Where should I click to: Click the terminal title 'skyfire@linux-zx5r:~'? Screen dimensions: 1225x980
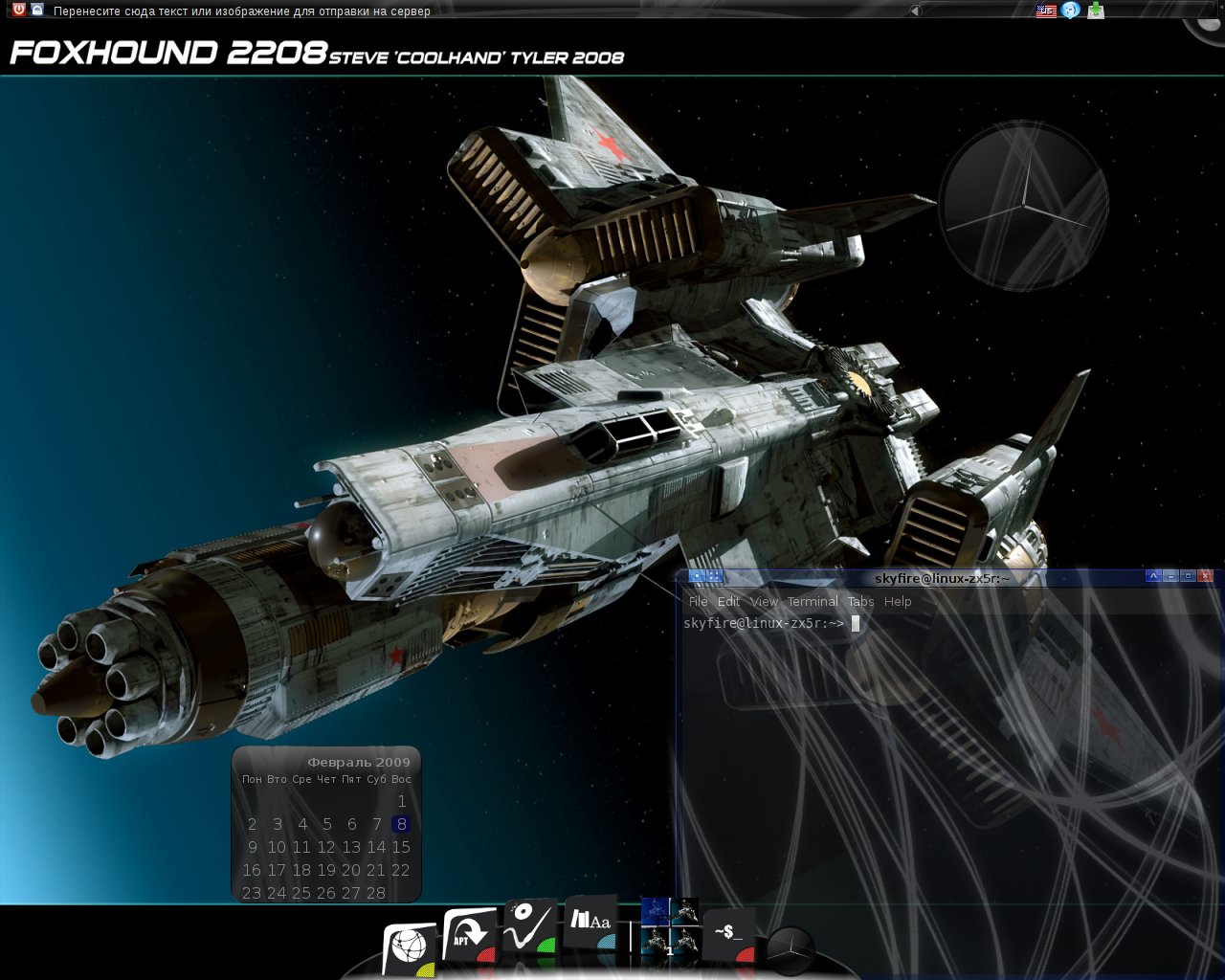point(942,578)
